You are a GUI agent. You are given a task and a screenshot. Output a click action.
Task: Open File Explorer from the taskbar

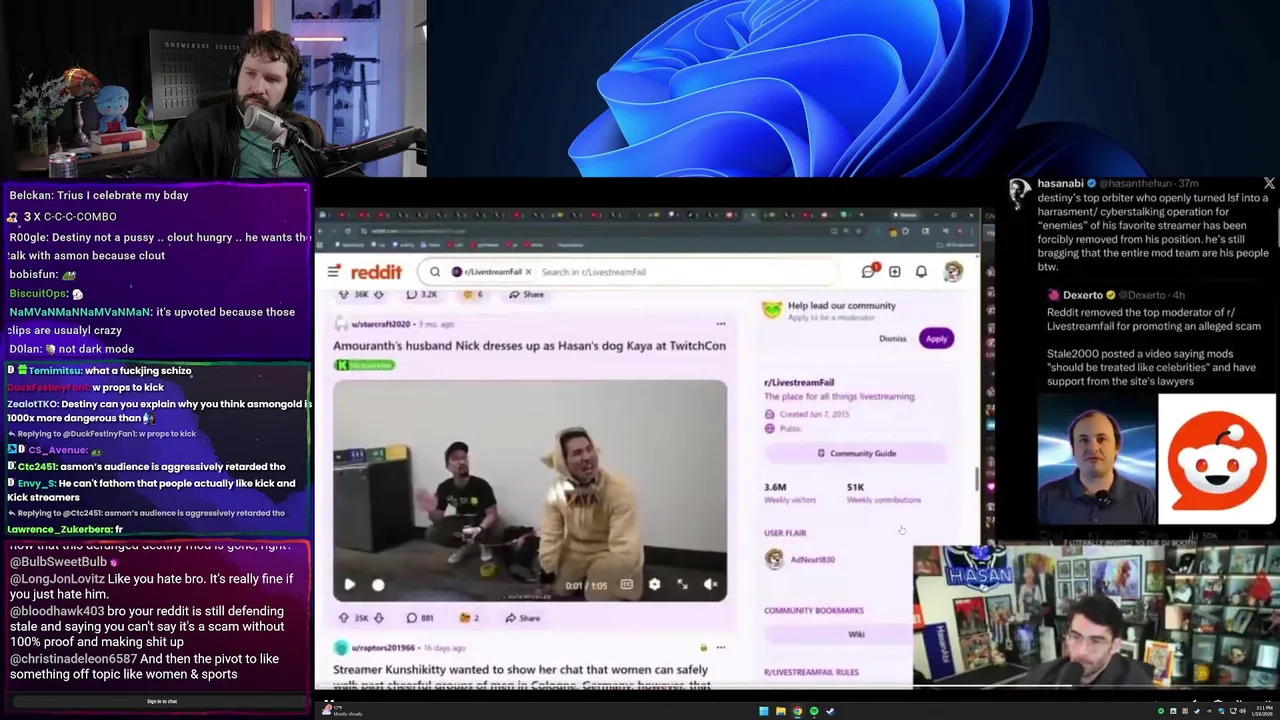coord(780,712)
